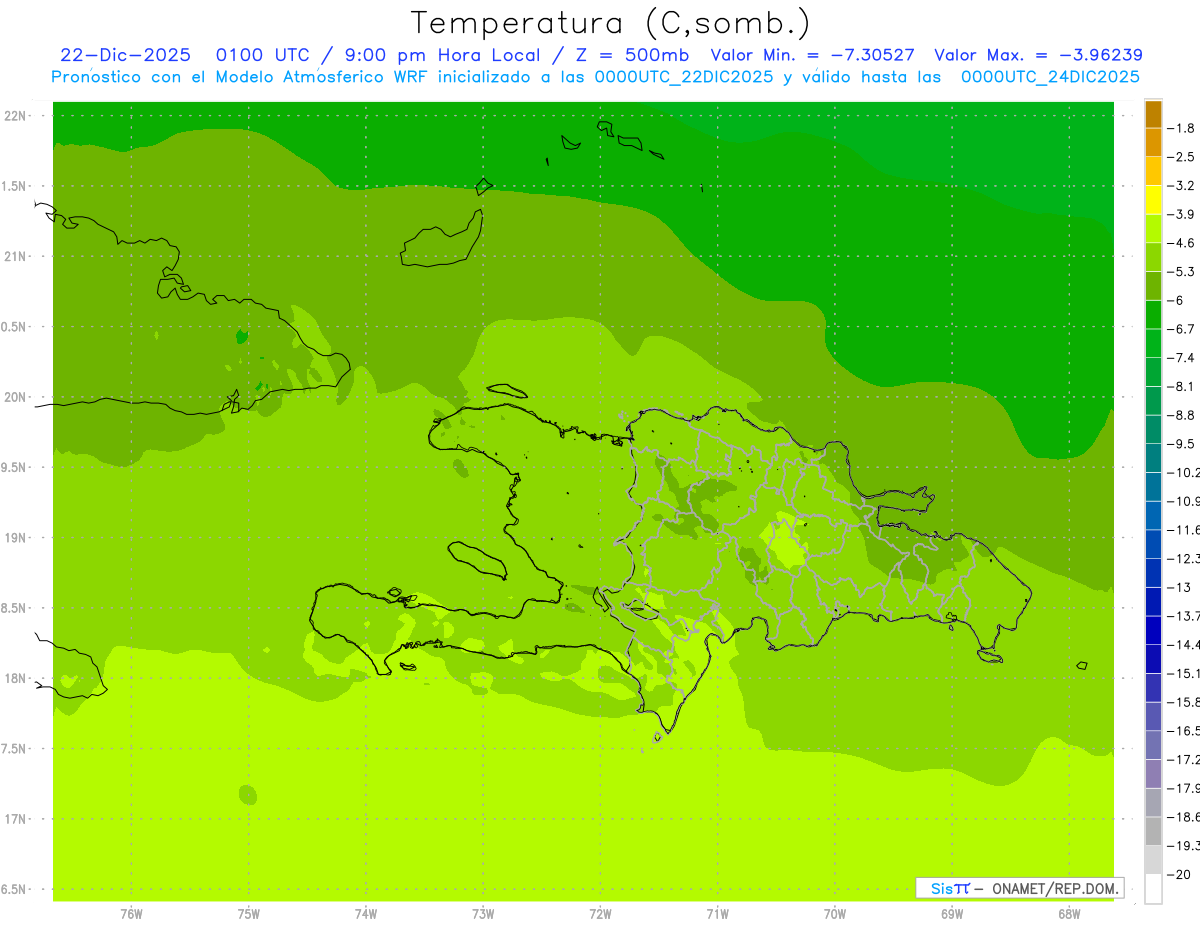This screenshot has width=1200, height=927.
Task: Click the 'Temperatura (C,somb.)' chart title
Action: click(x=611, y=24)
